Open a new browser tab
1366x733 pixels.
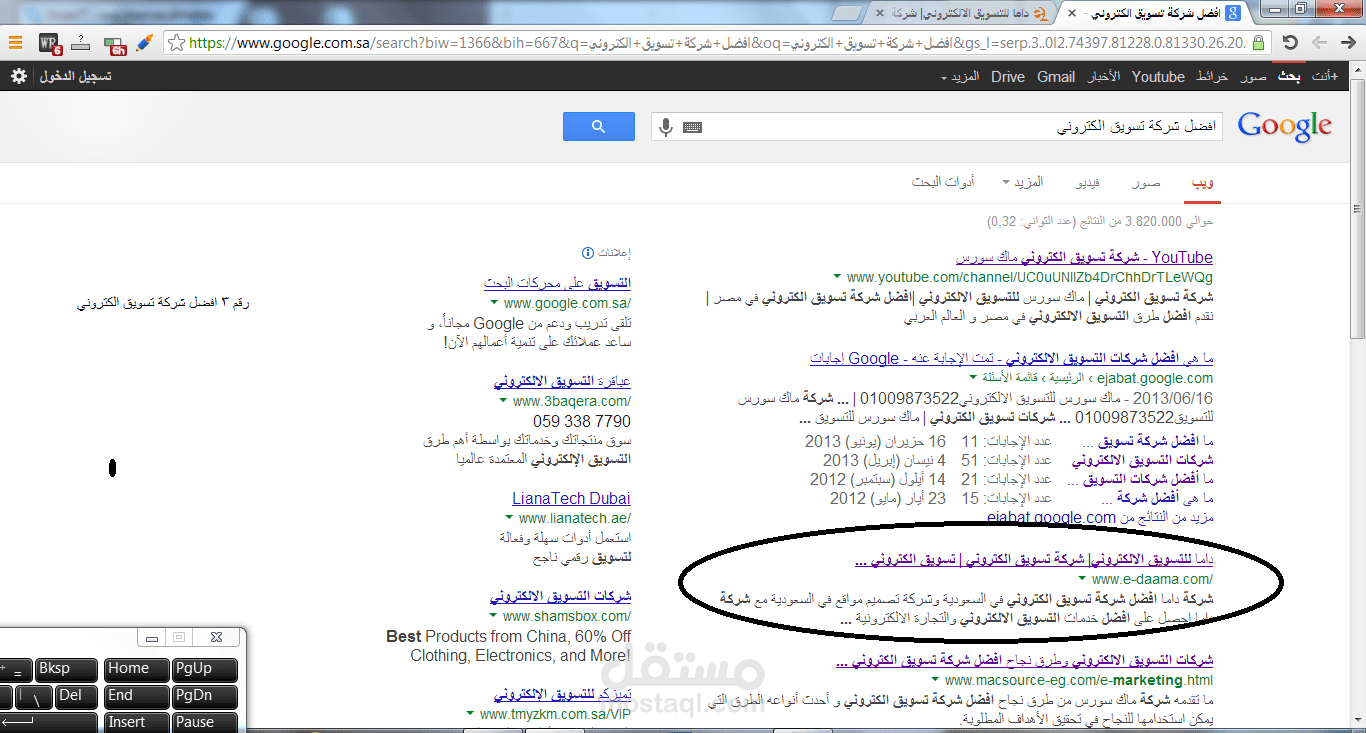pyautogui.click(x=848, y=12)
